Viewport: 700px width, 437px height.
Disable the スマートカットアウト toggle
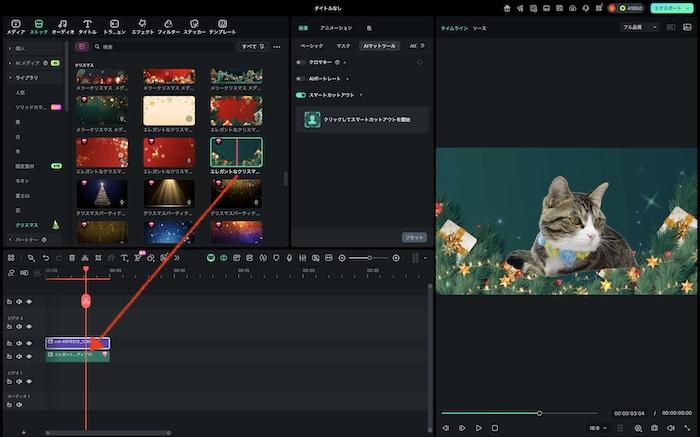[x=301, y=95]
